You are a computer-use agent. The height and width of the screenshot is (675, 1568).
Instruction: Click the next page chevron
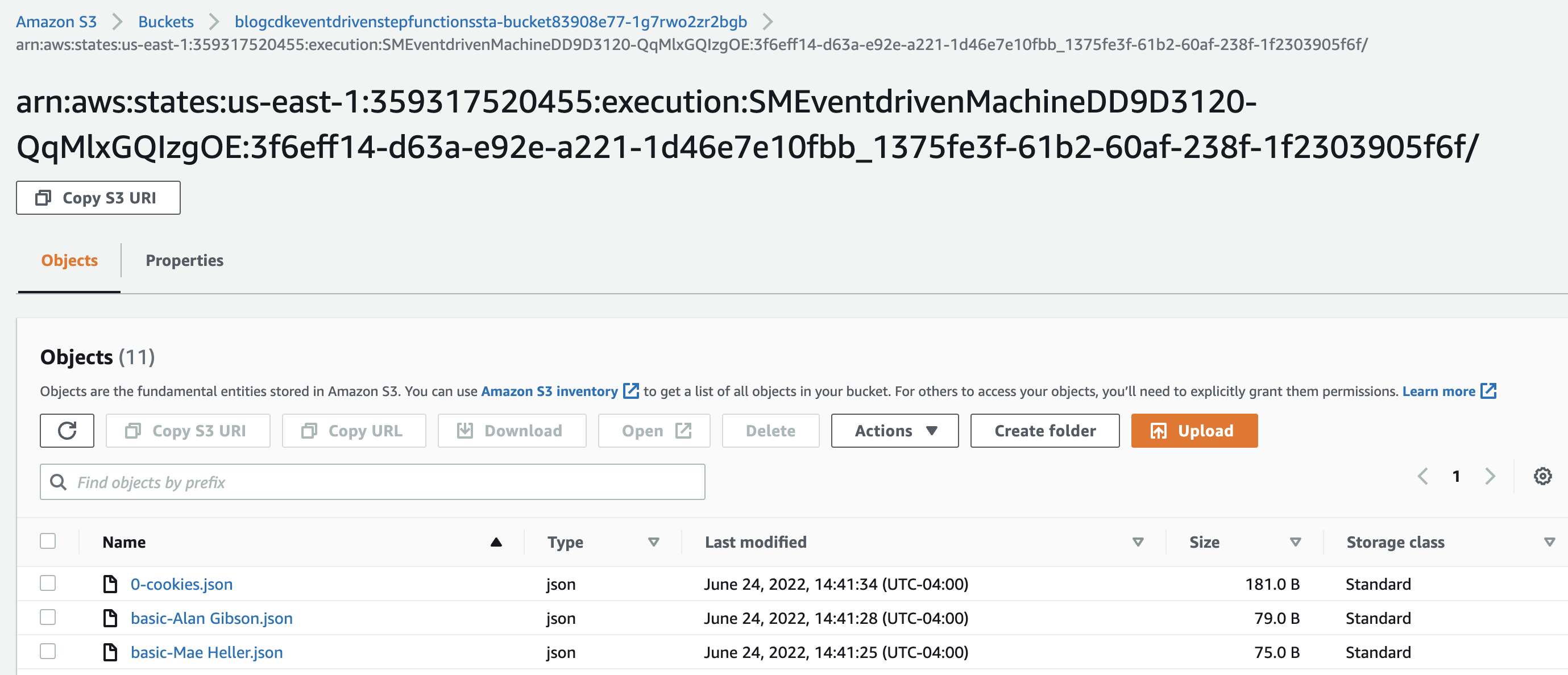click(1490, 476)
